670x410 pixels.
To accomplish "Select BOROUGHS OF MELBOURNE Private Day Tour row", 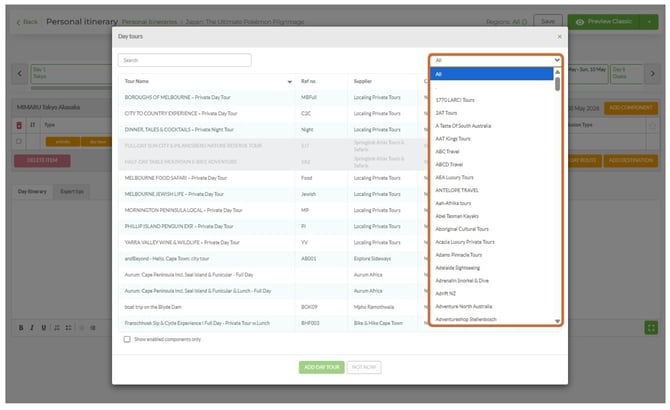I will (273, 97).
